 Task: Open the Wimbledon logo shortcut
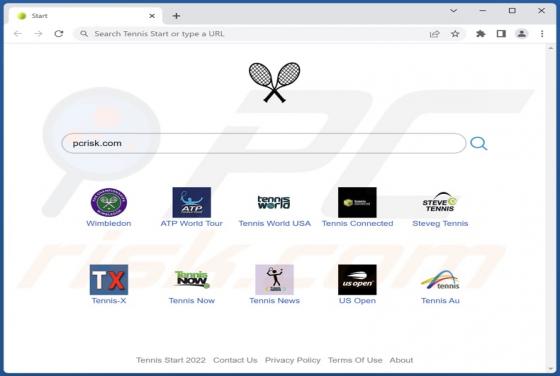(x=109, y=202)
